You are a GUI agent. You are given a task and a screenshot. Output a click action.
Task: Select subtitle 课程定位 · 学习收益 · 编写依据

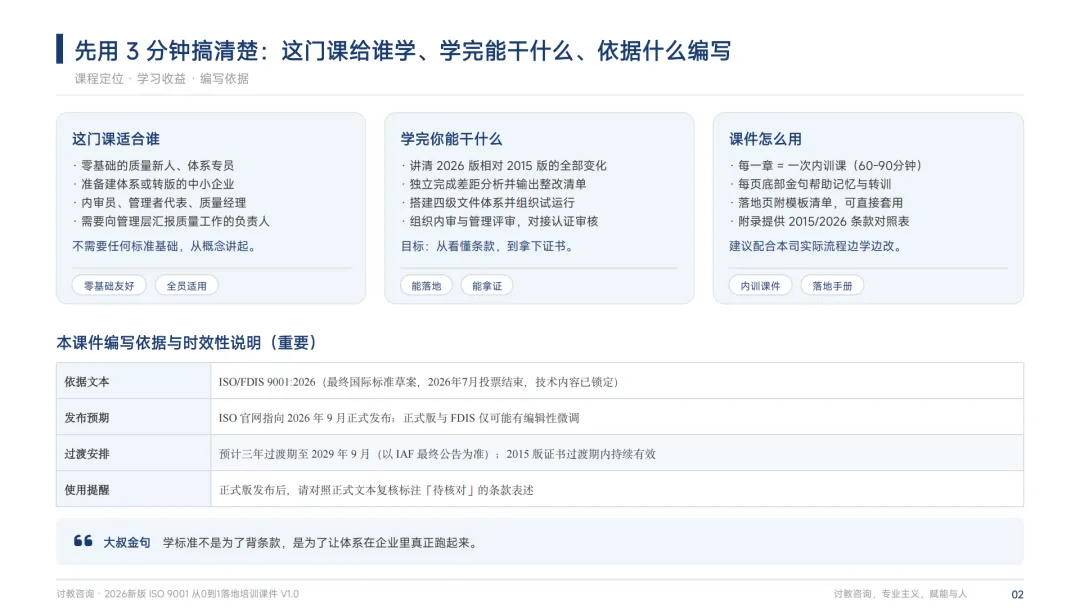pyautogui.click(x=162, y=78)
